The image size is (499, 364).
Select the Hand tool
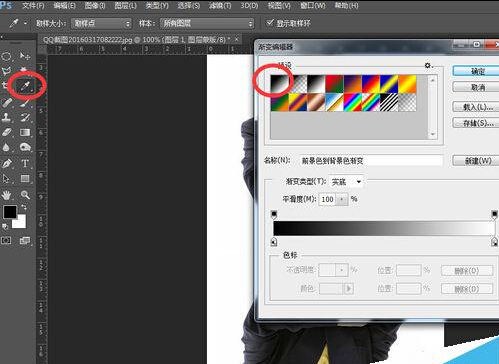tap(7, 195)
